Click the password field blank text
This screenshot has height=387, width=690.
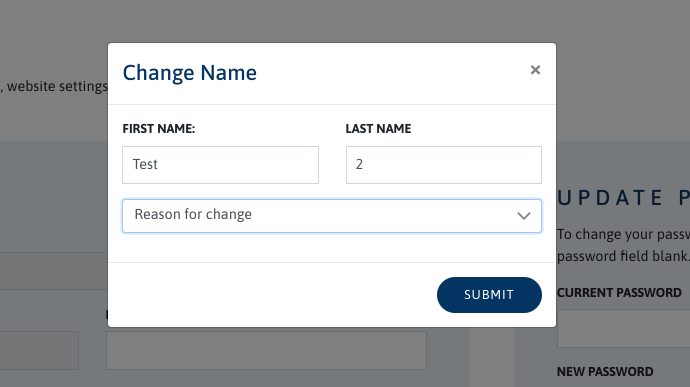point(623,256)
